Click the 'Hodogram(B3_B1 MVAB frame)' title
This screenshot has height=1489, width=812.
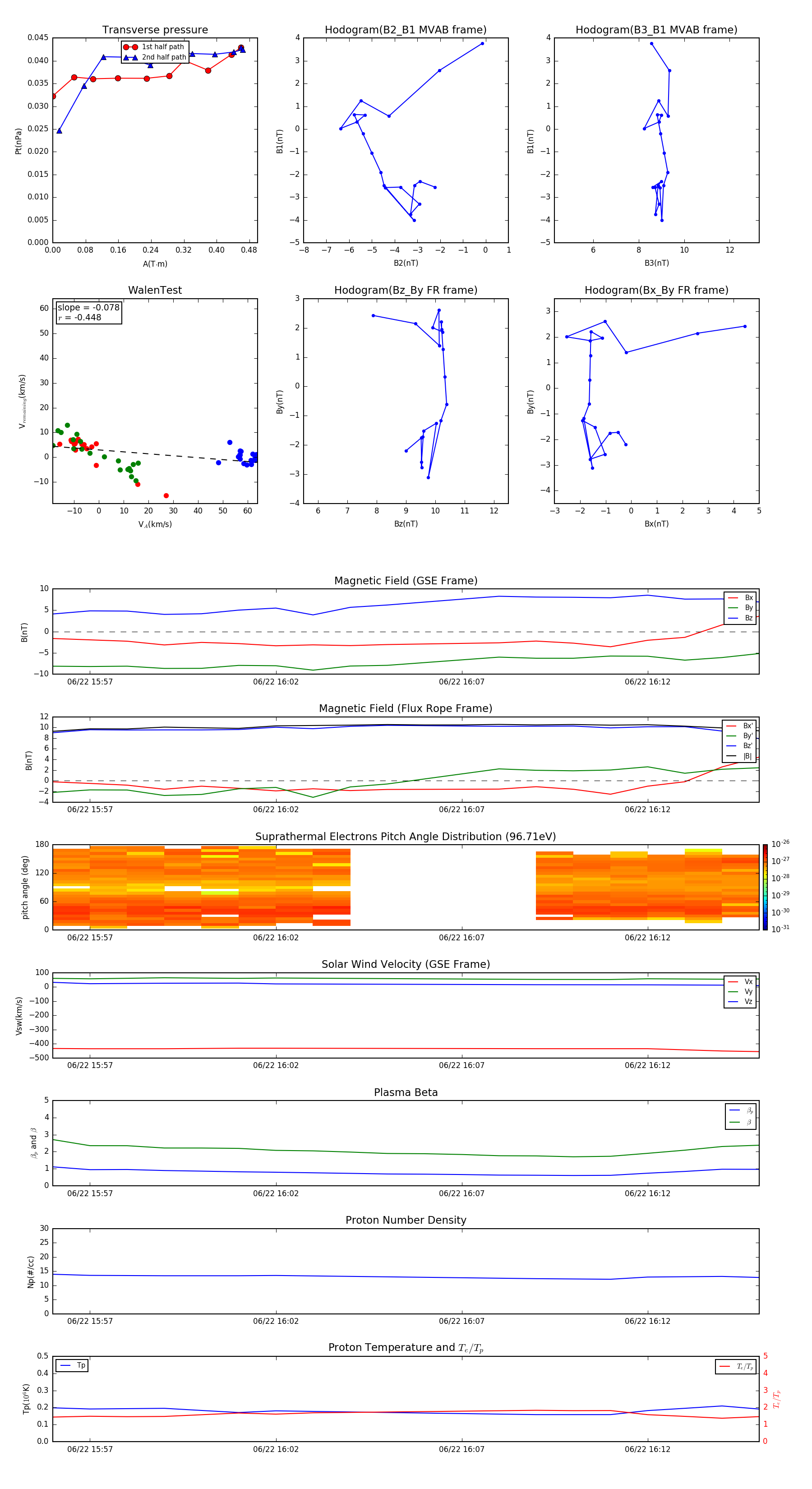(x=656, y=30)
